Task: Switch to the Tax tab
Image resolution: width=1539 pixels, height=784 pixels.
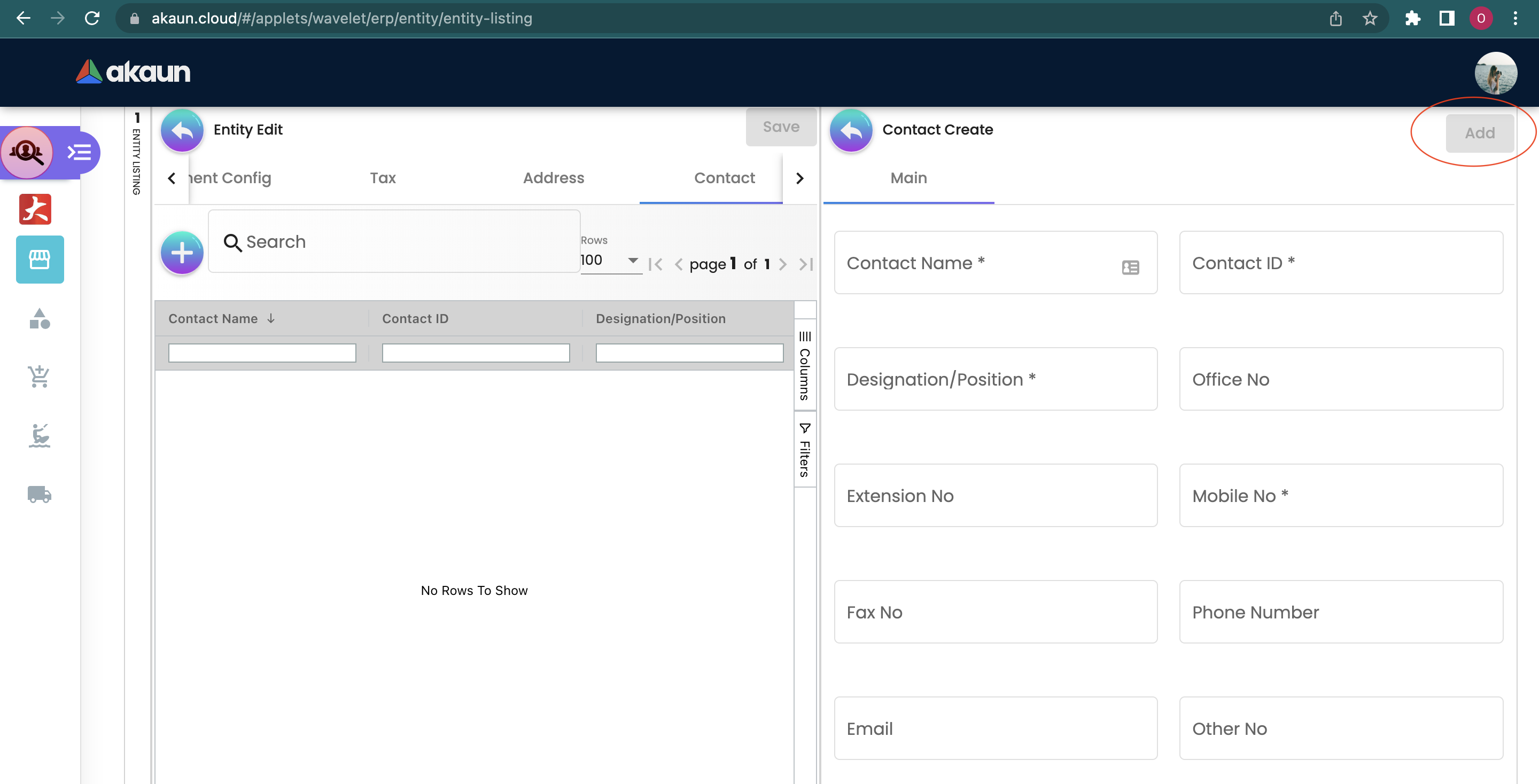Action: [x=383, y=178]
